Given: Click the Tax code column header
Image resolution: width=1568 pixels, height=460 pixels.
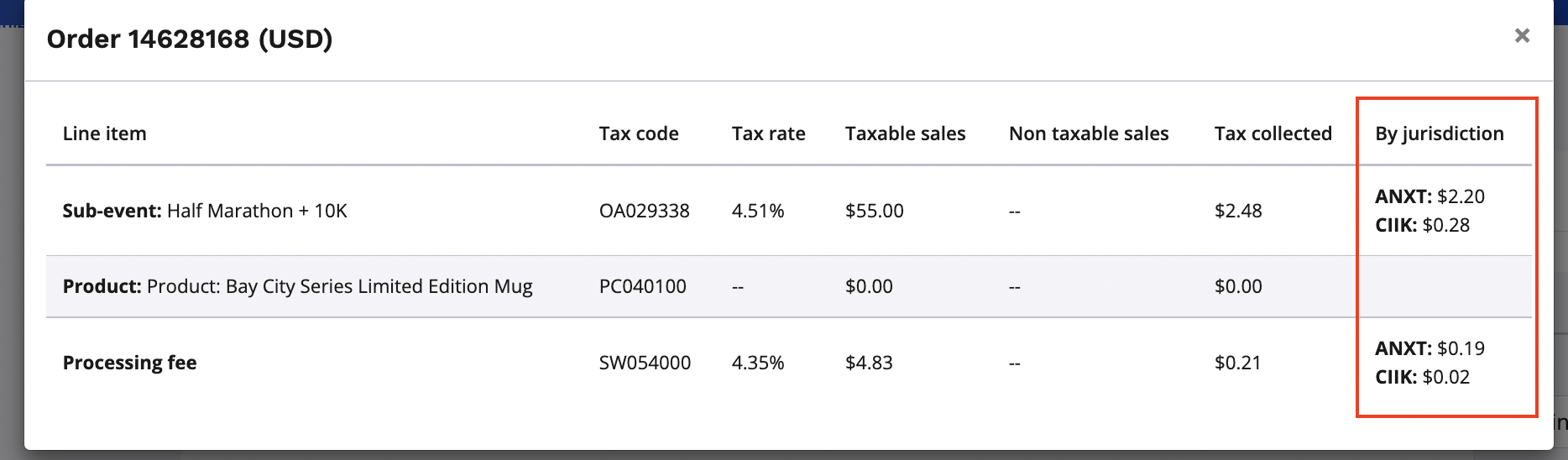Looking at the screenshot, I should [638, 133].
